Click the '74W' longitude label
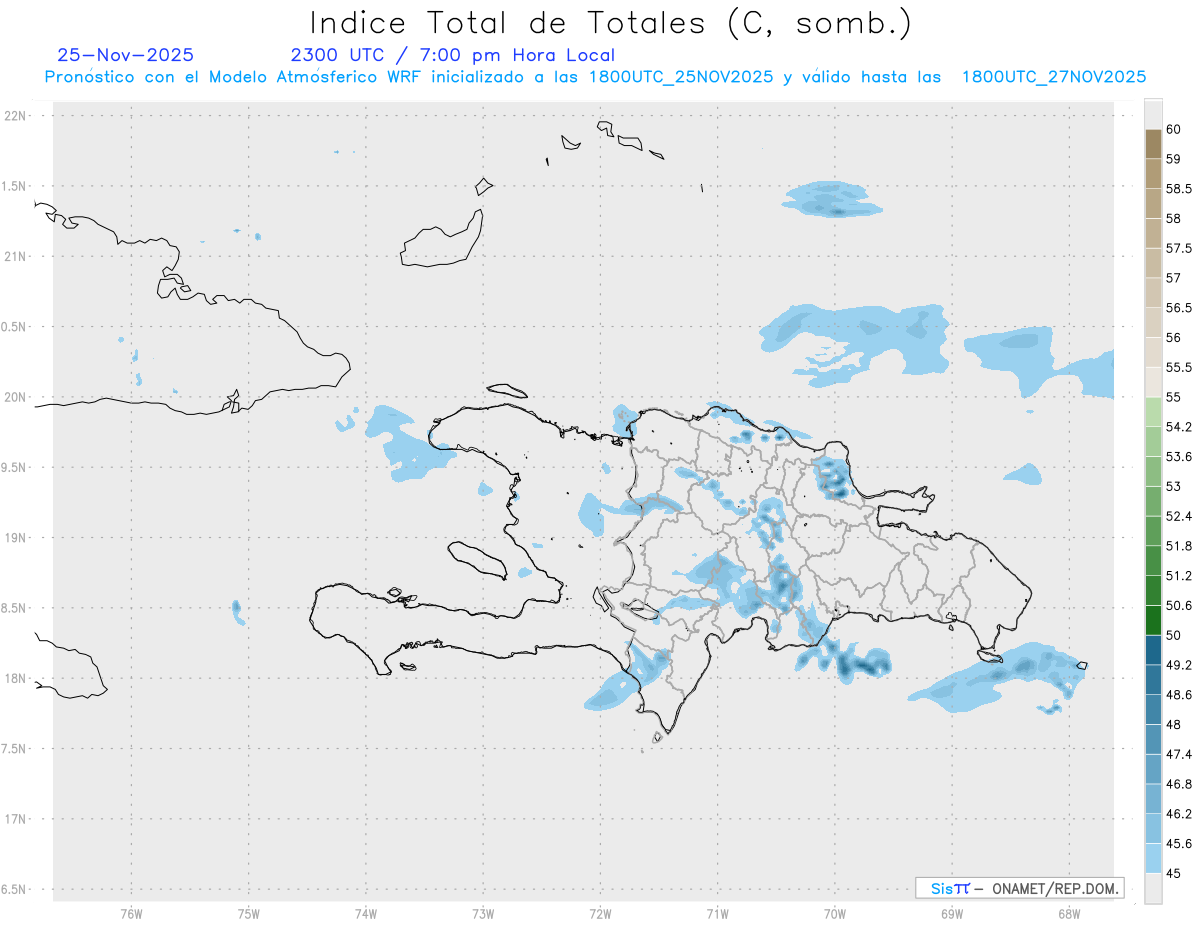The height and width of the screenshot is (927, 1200). [x=366, y=912]
